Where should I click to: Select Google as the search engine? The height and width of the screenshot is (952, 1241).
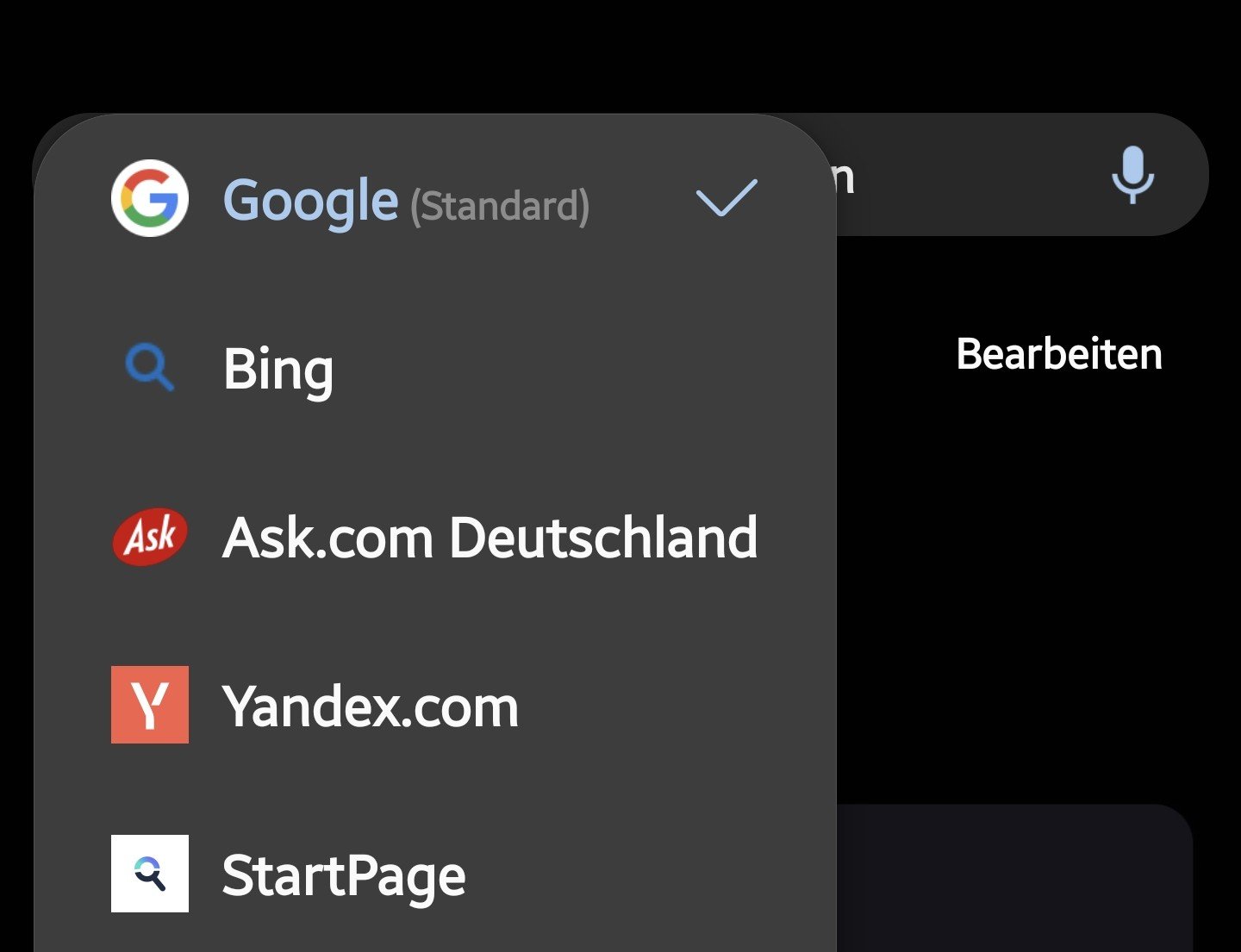[310, 200]
